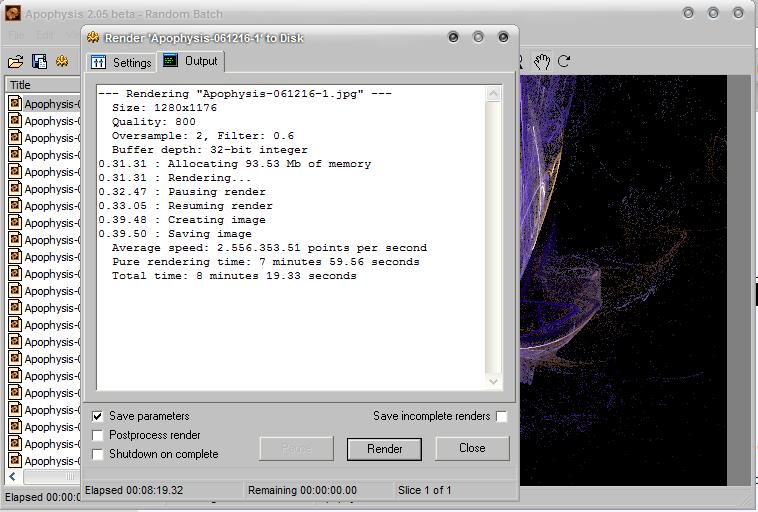Click the output log scroll up arrow

(494, 93)
